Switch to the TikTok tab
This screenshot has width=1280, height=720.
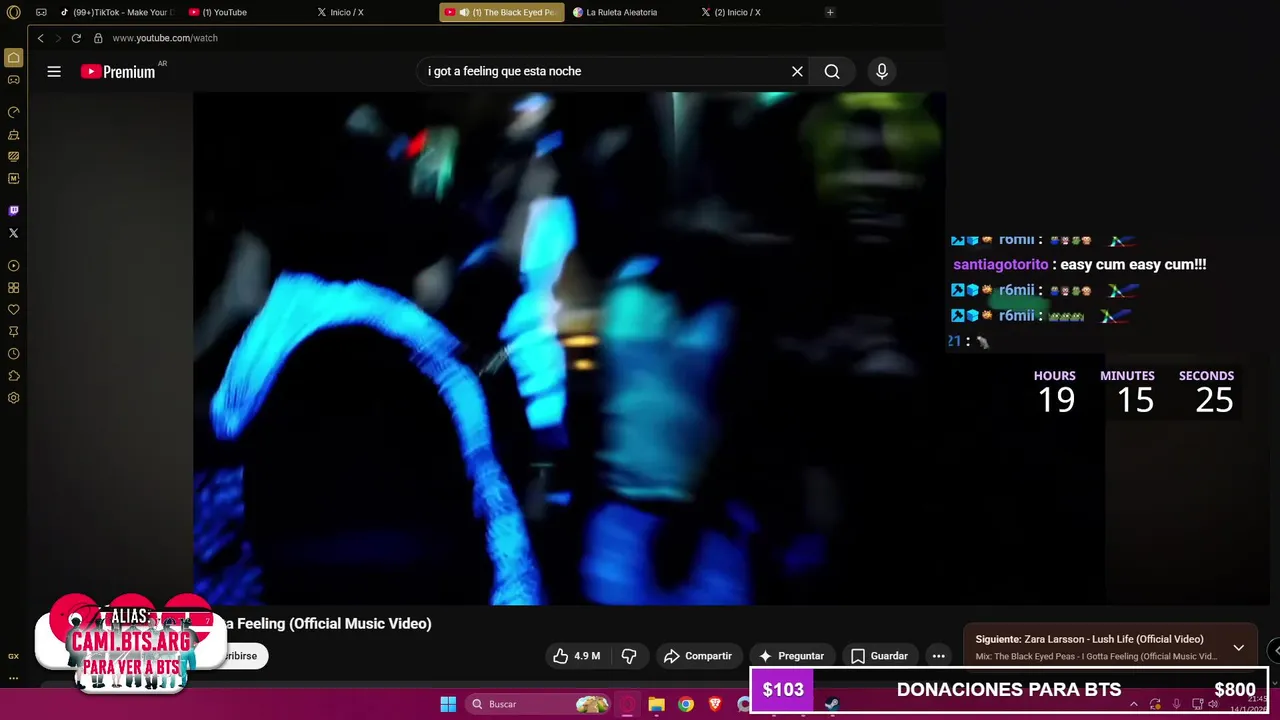point(117,12)
